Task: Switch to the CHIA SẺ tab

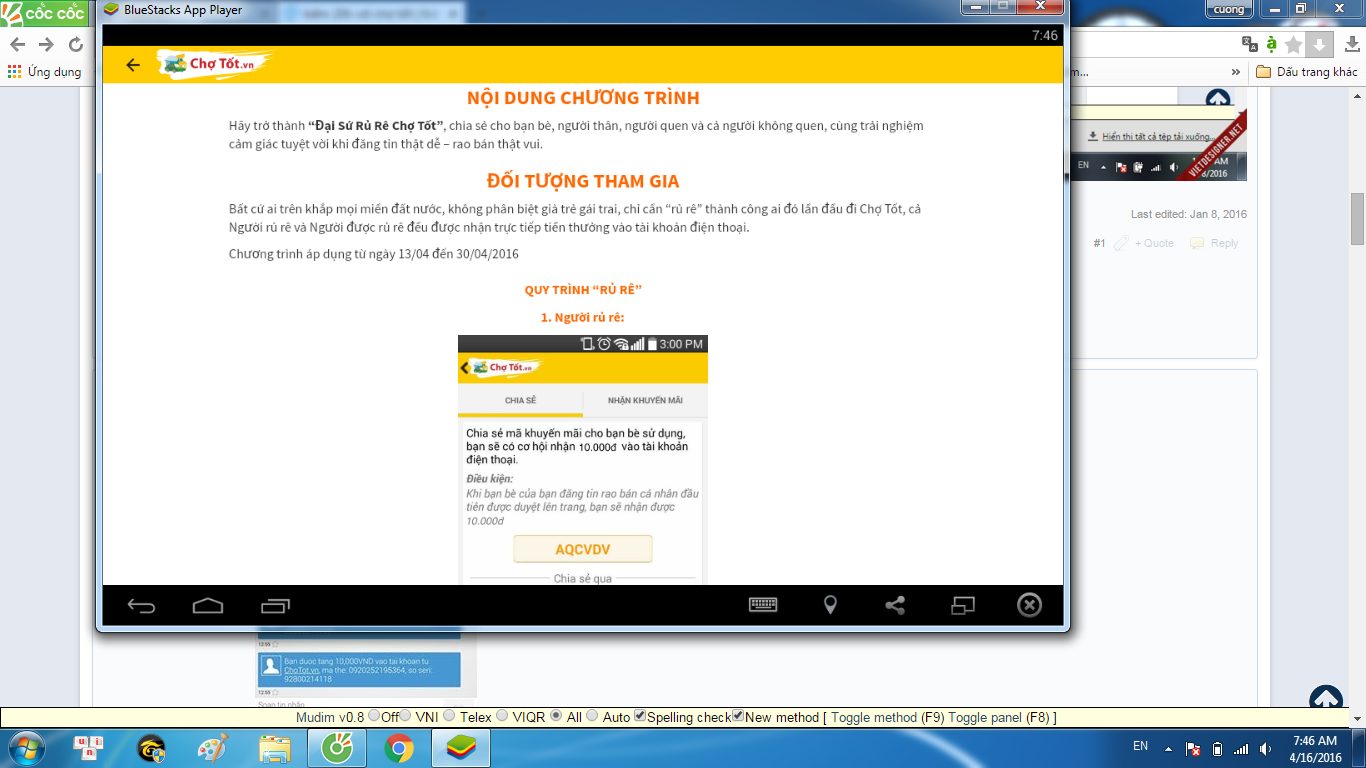Action: click(520, 400)
